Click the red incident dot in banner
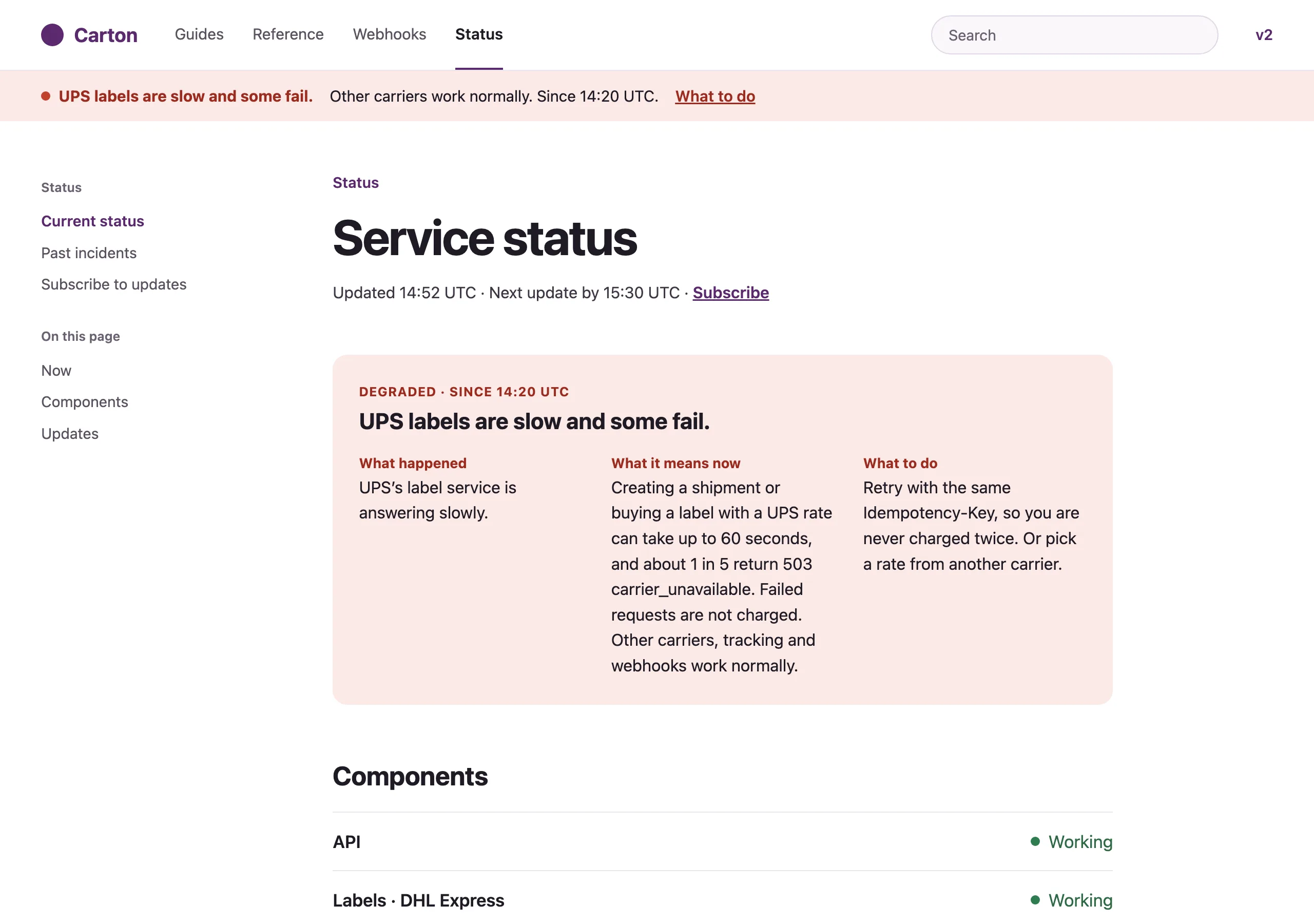 (x=46, y=96)
